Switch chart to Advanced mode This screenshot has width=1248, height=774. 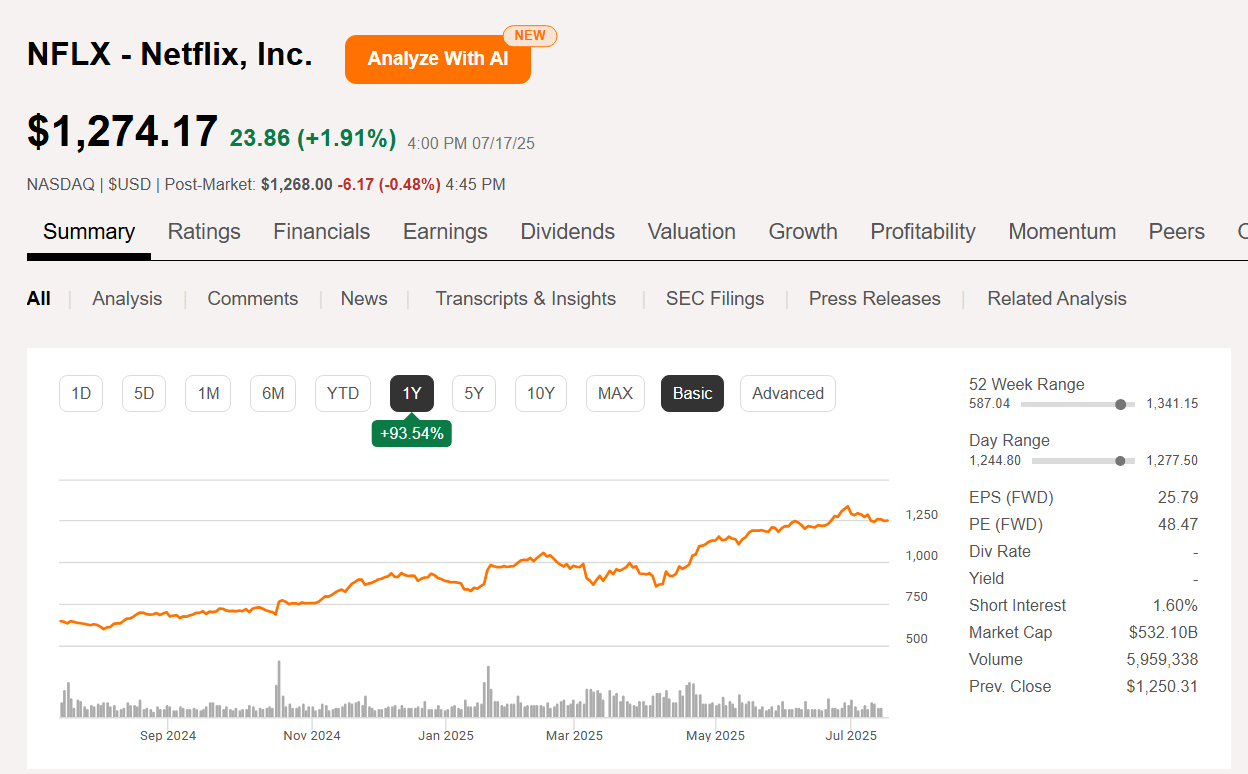tap(787, 393)
